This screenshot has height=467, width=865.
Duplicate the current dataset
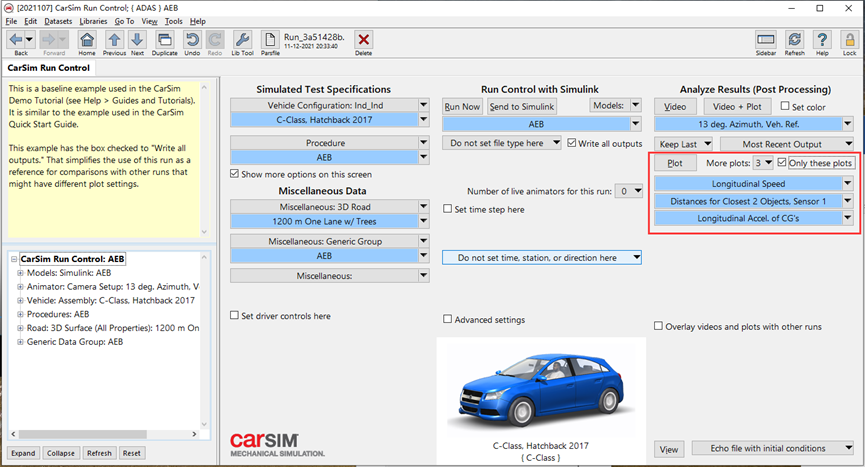(x=164, y=40)
